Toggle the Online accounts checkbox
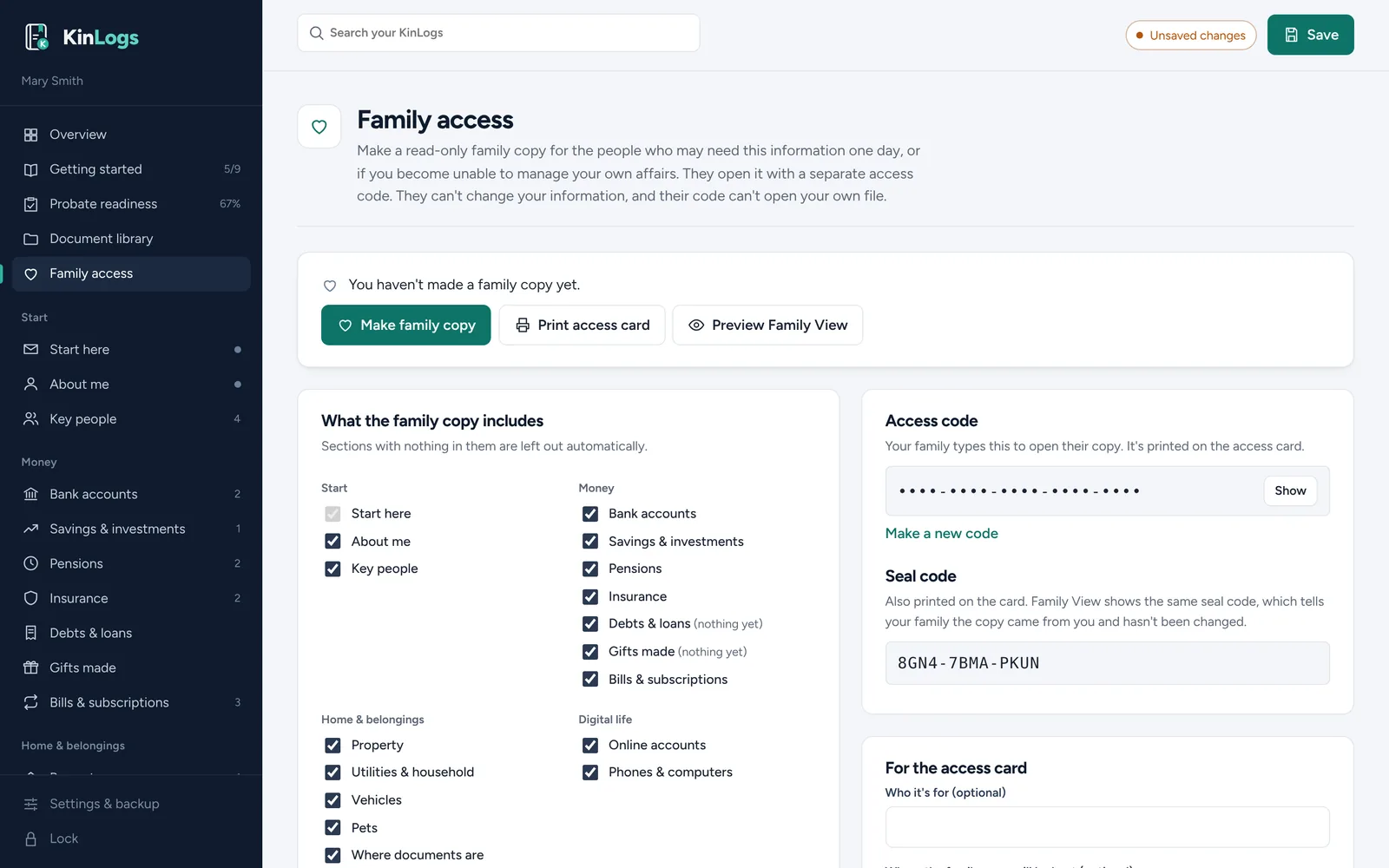 coord(590,746)
